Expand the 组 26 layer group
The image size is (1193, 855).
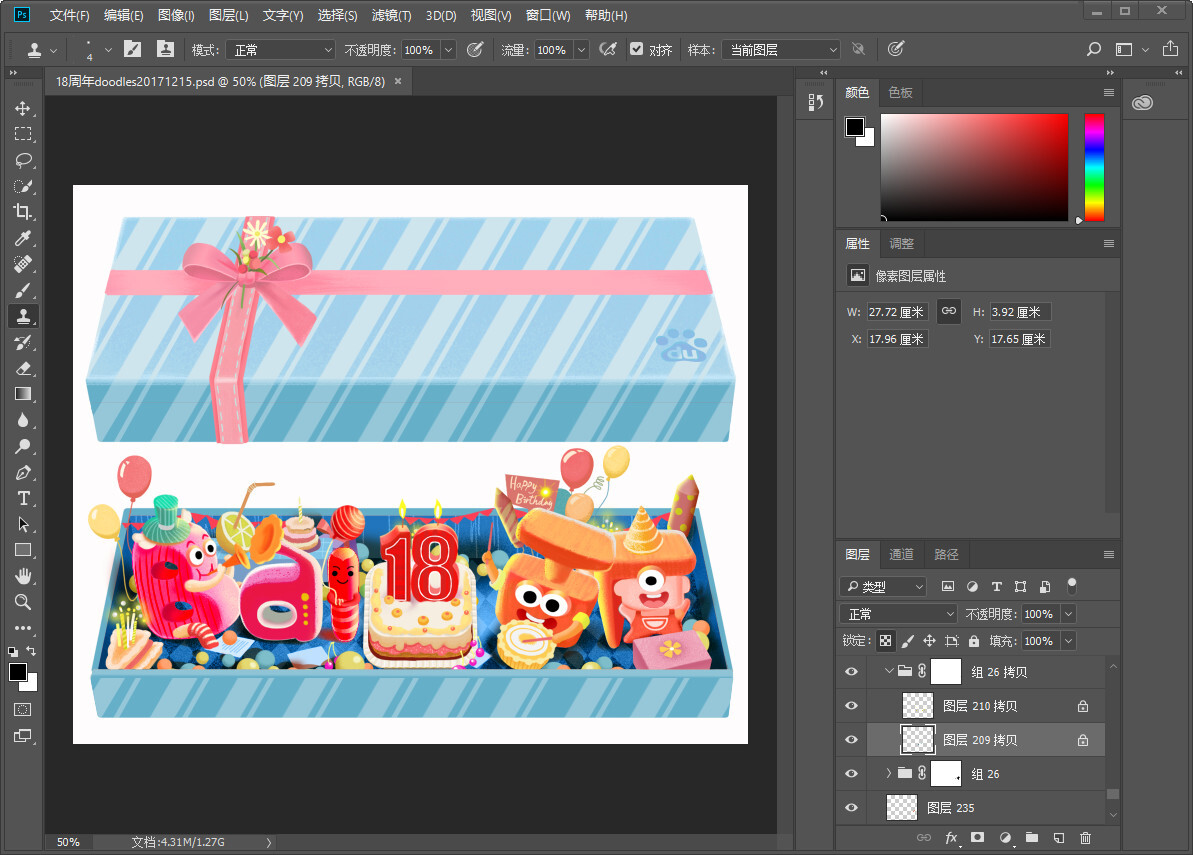(888, 774)
